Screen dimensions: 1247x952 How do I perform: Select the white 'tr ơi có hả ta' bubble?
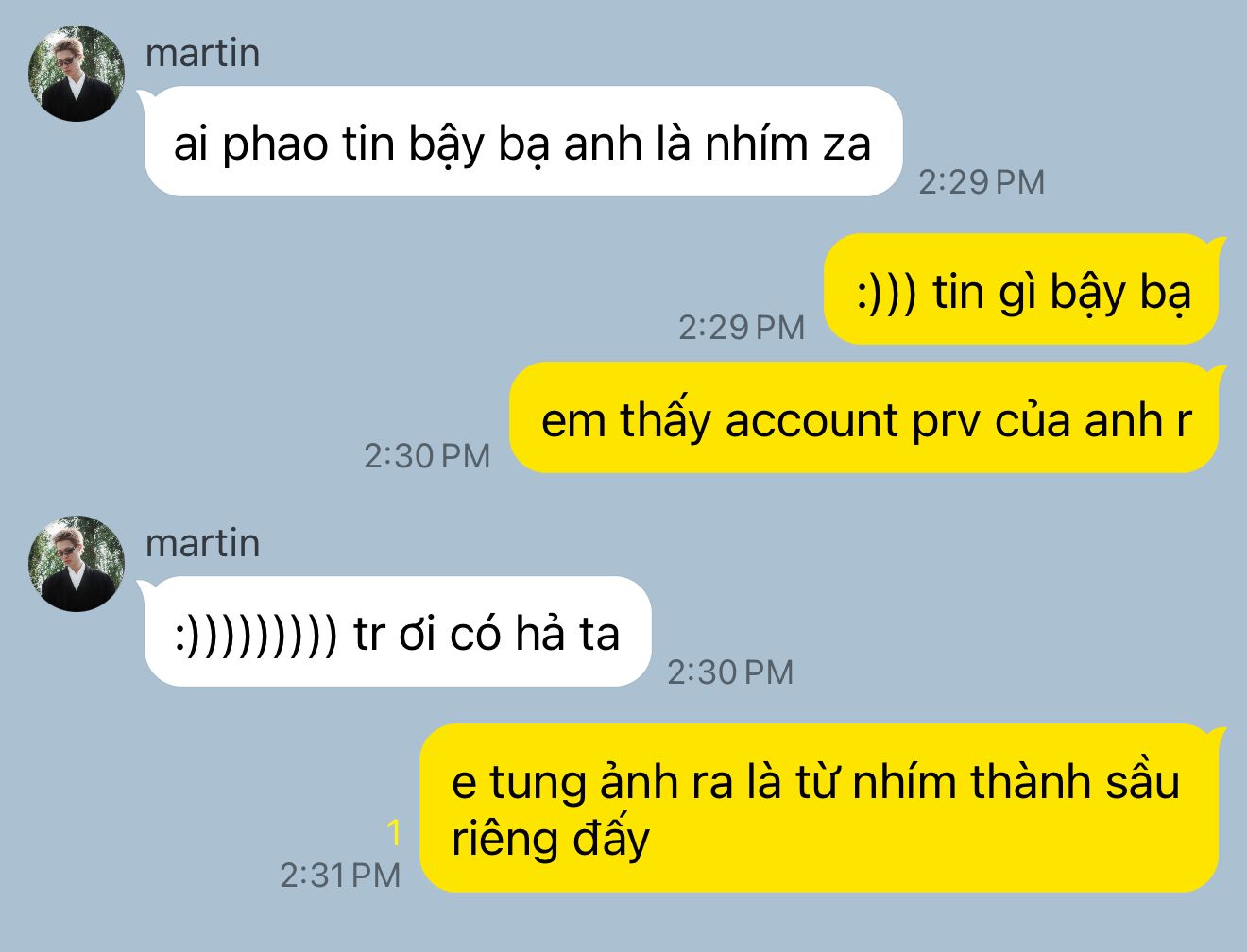point(396,631)
